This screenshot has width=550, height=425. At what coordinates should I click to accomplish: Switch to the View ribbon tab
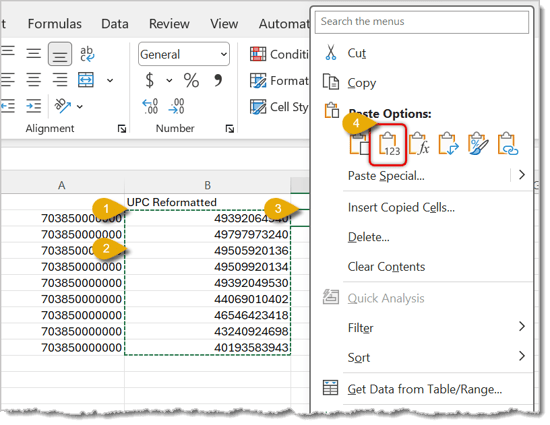(x=224, y=24)
